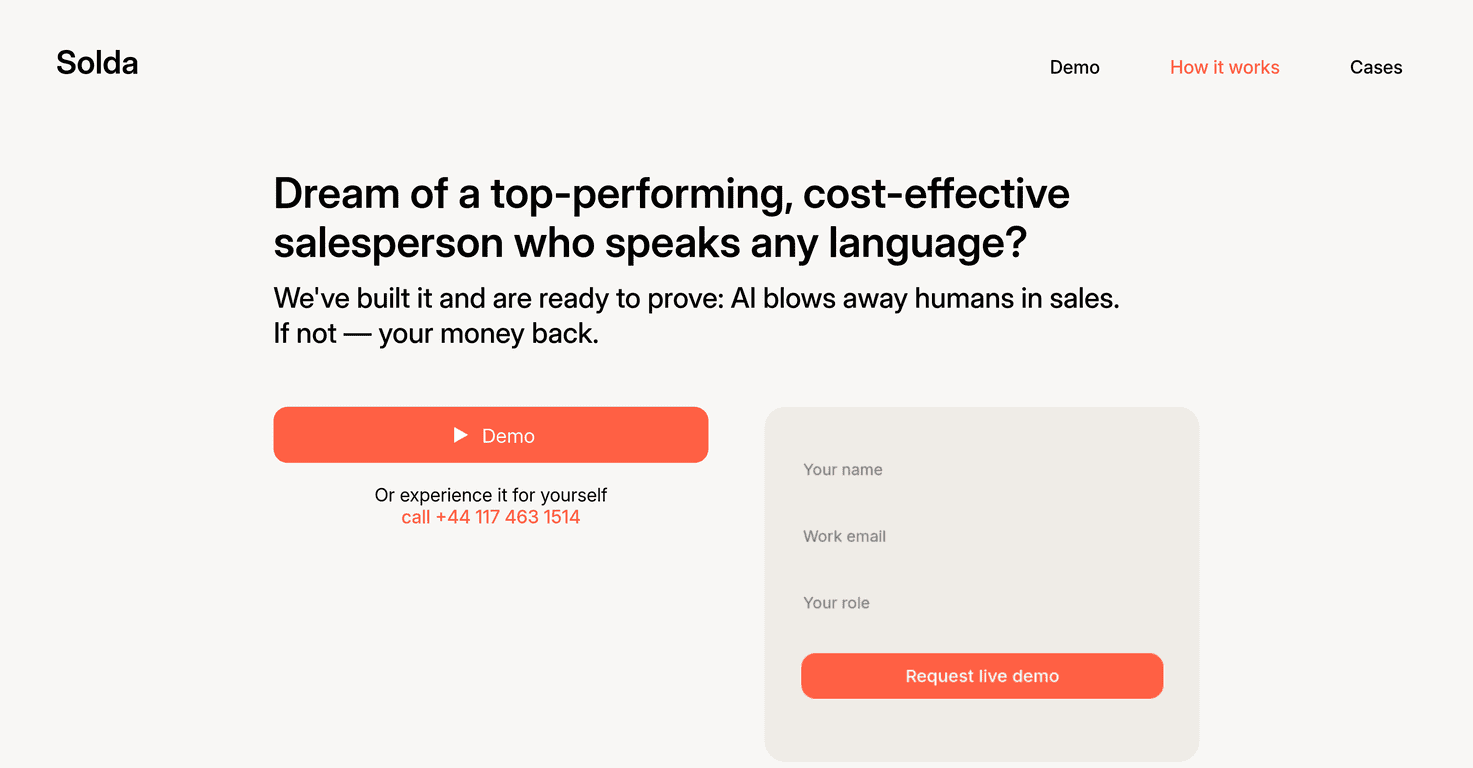Click the Or experience it for yourself text
Screen dimensions: 1473x768
pyautogui.click(x=490, y=494)
